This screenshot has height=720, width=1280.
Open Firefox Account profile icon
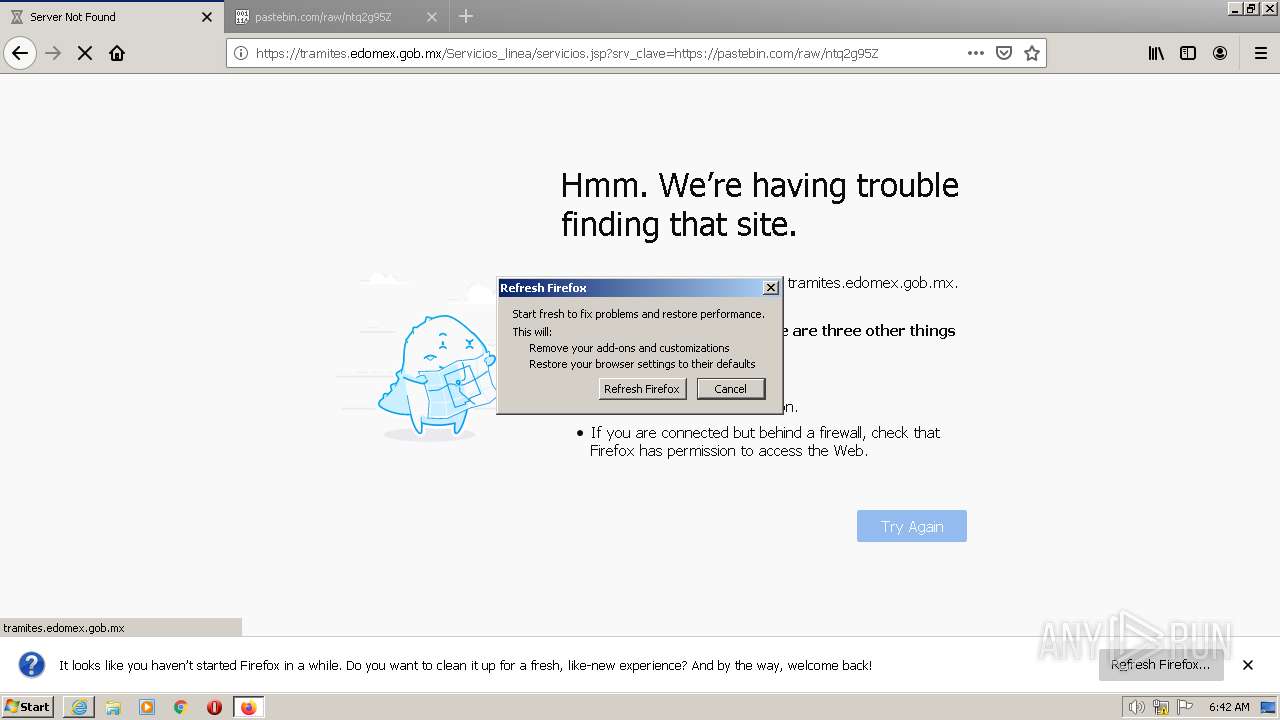1220,53
